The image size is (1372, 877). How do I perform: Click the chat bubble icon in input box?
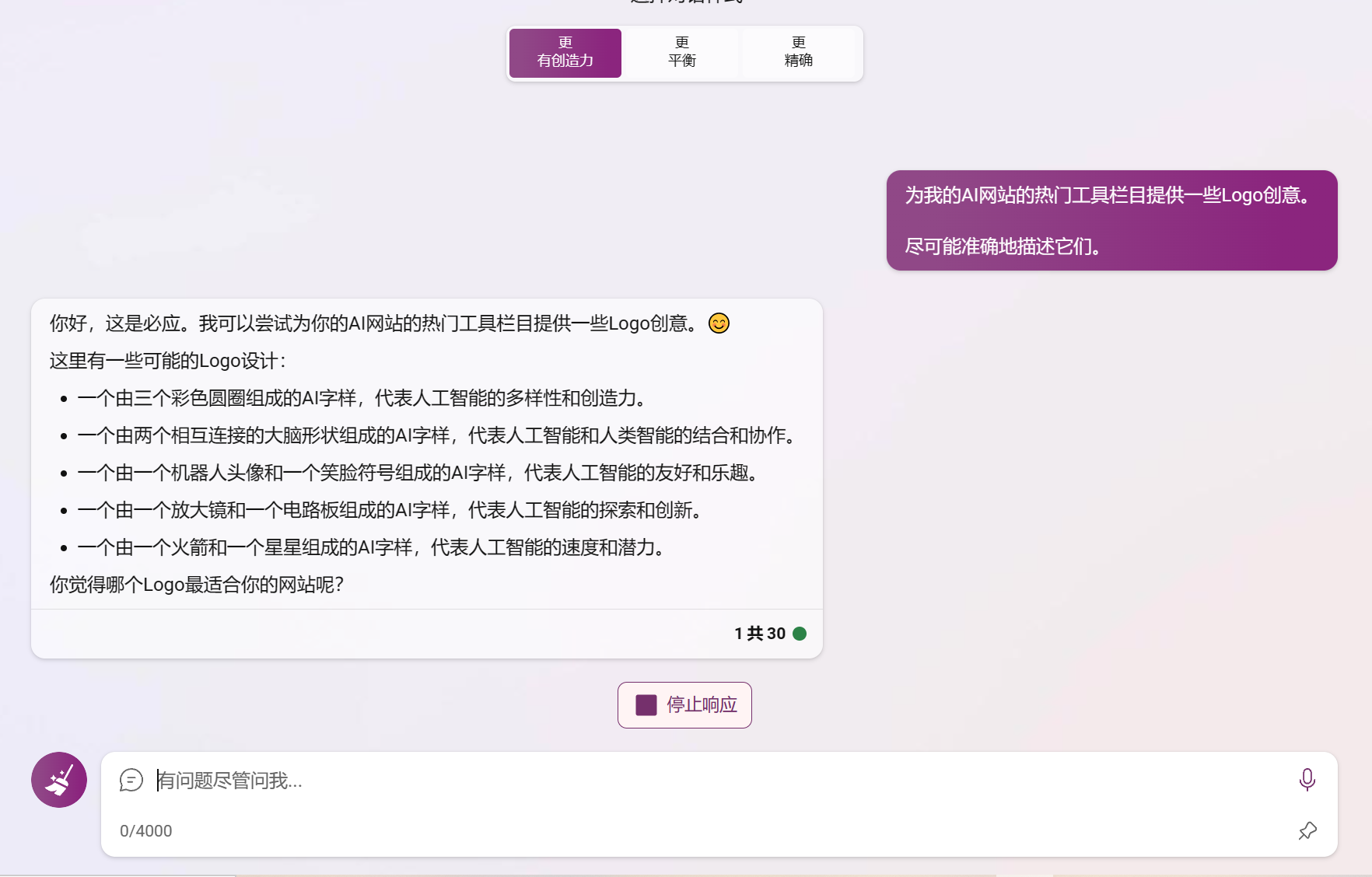tap(131, 780)
